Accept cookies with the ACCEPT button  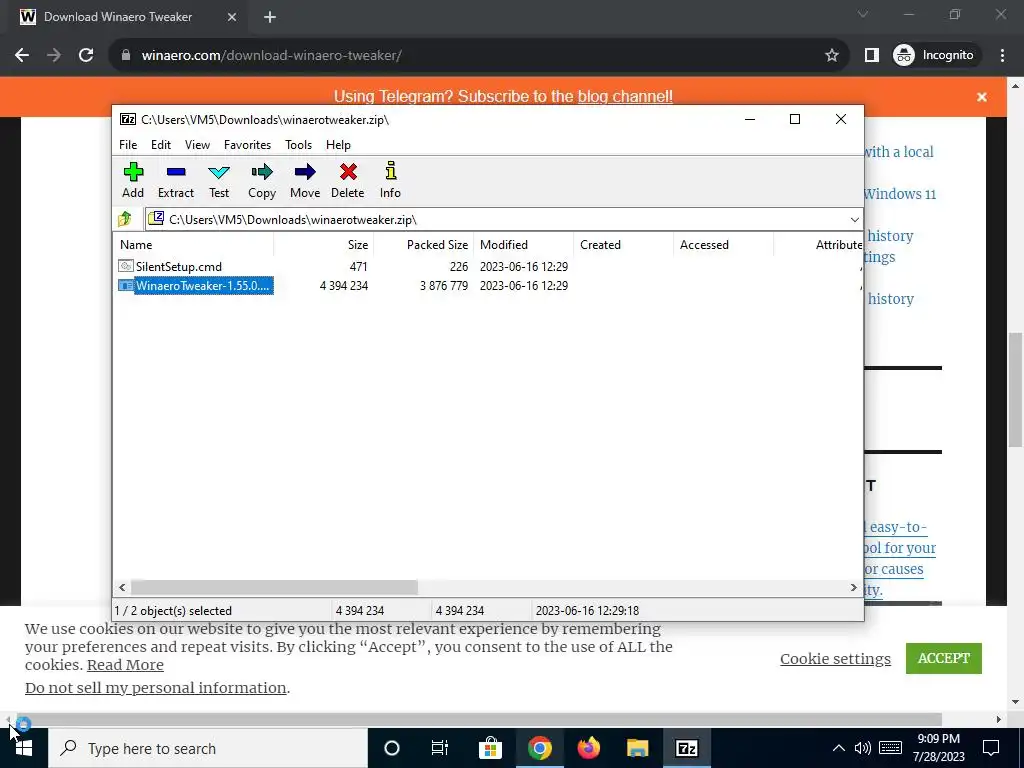[943, 658]
